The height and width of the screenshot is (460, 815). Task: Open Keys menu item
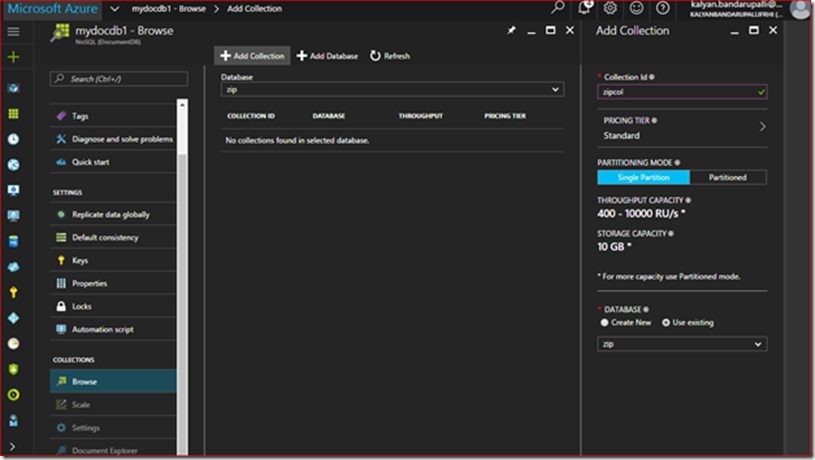point(113,260)
